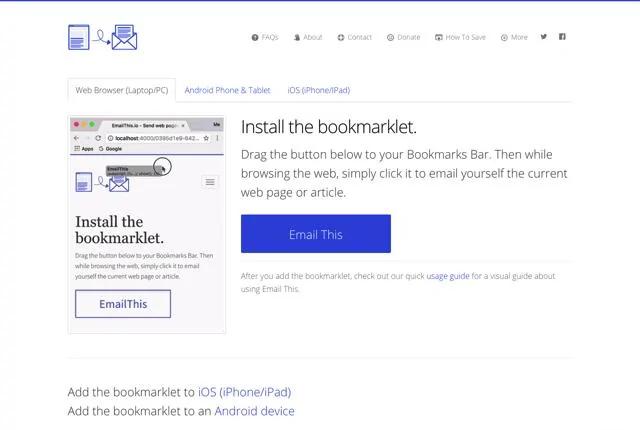640x430 pixels.
Task: Open the FAQs page
Action: point(265,37)
